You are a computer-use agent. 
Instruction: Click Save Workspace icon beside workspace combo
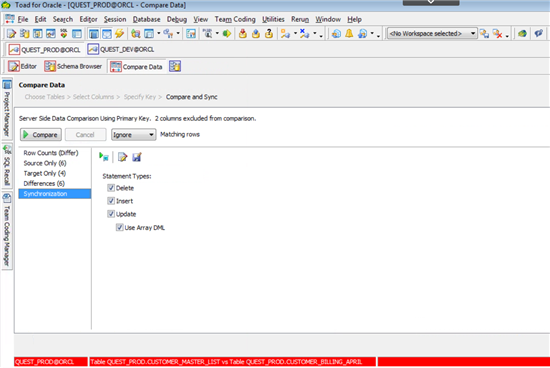point(485,34)
